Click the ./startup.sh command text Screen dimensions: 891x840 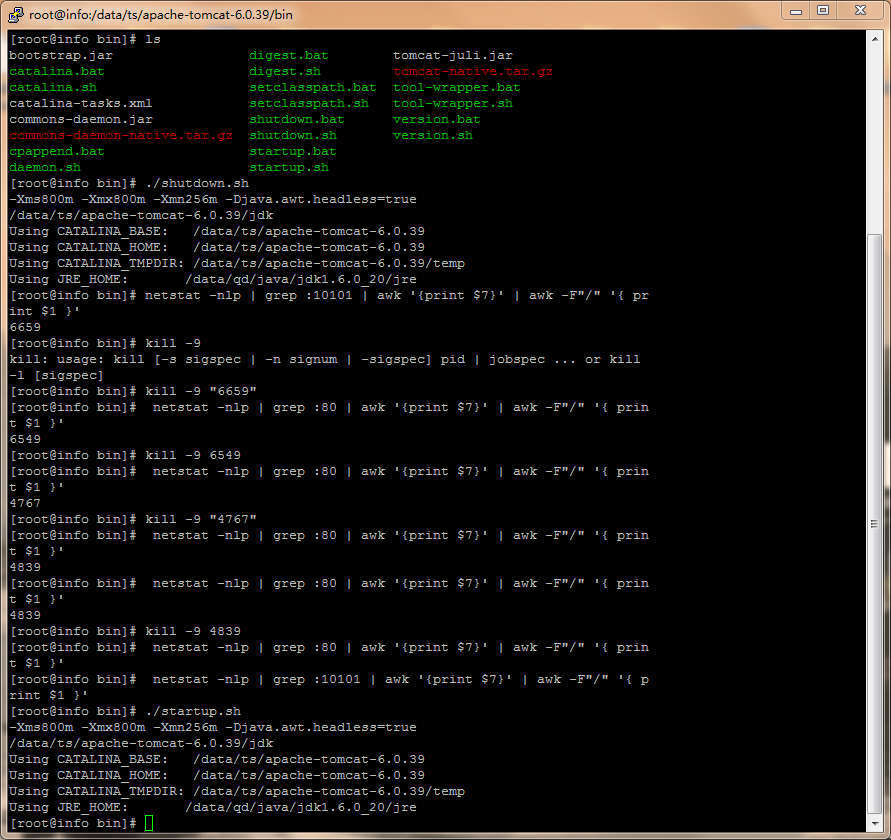pyautogui.click(x=193, y=711)
